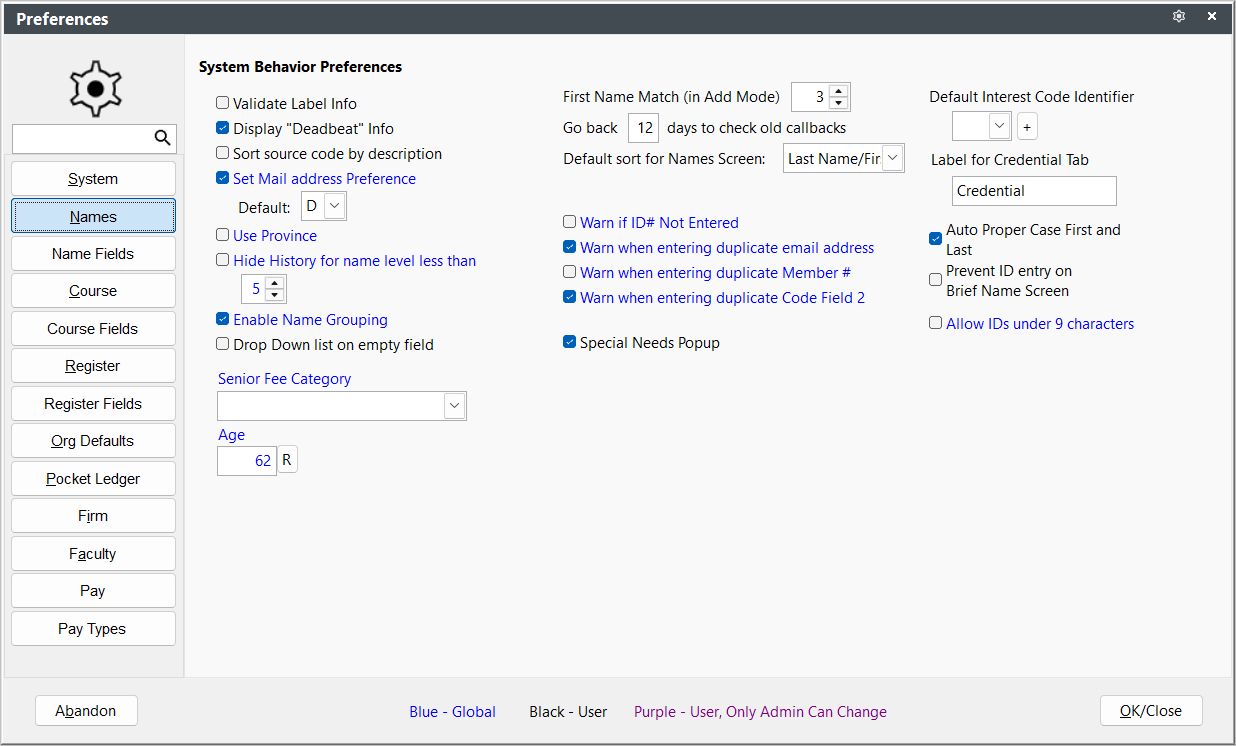Check Prevent ID entry on Brief Name Screen
The height and width of the screenshot is (746, 1236).
(x=936, y=280)
